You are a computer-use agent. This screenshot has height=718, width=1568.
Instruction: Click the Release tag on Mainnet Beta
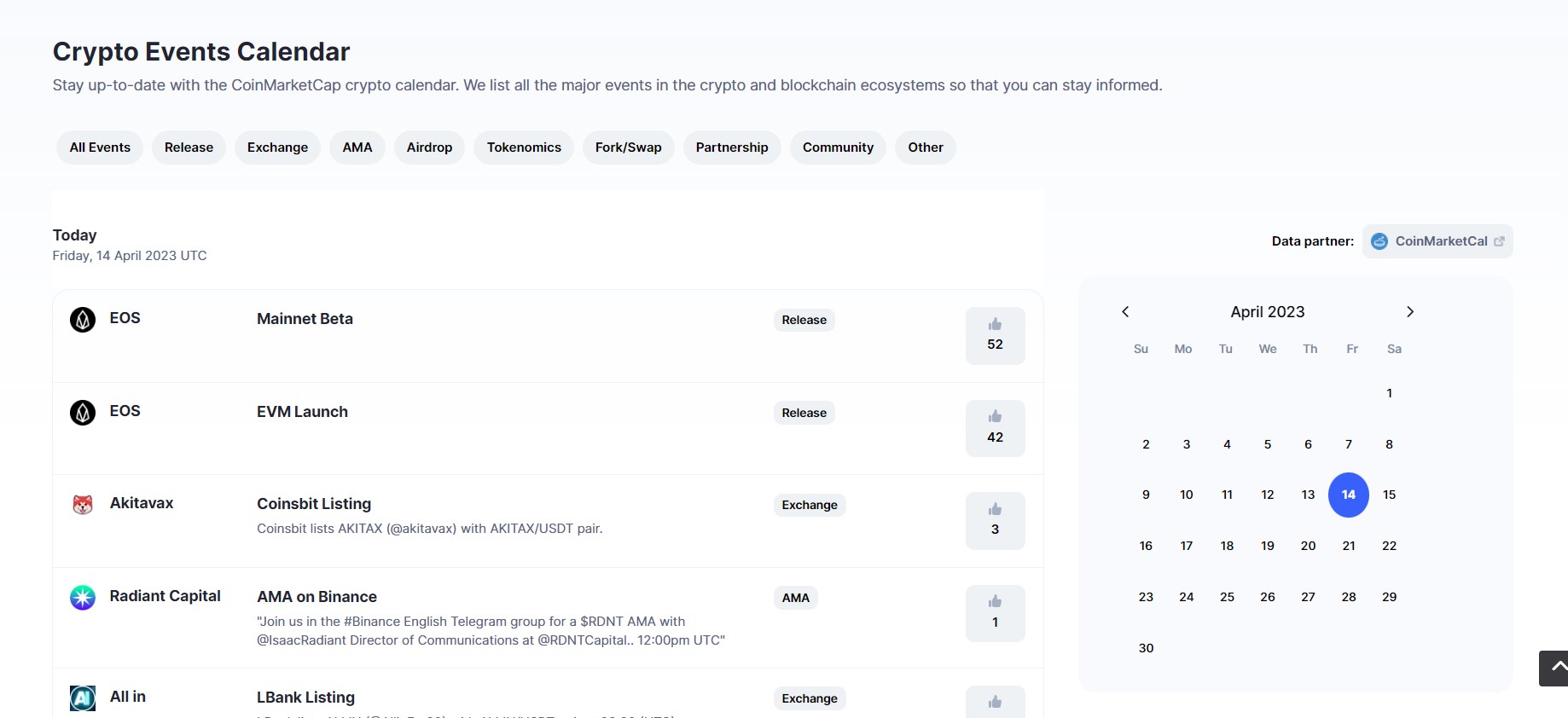pyautogui.click(x=804, y=320)
